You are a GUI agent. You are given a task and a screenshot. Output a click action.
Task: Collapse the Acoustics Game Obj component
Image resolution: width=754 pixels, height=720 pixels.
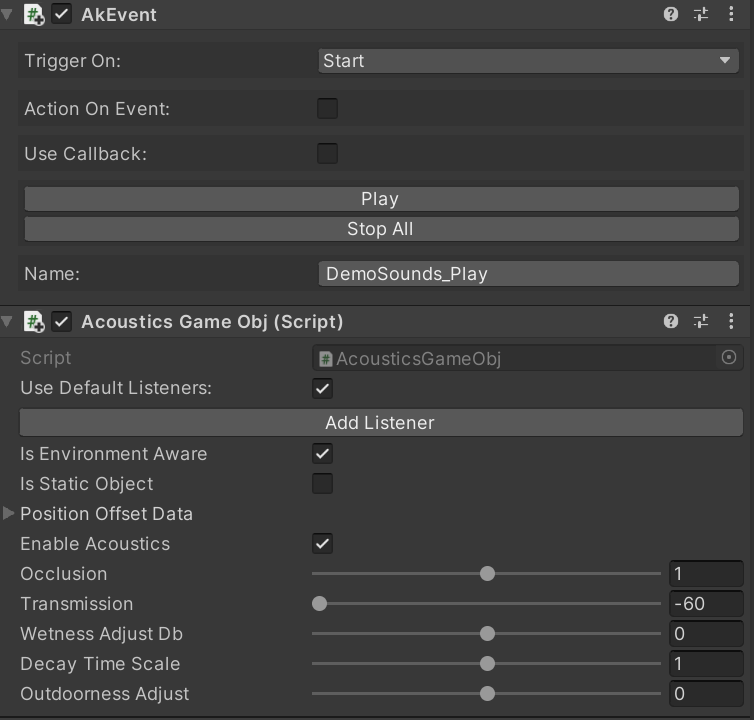click(7, 321)
